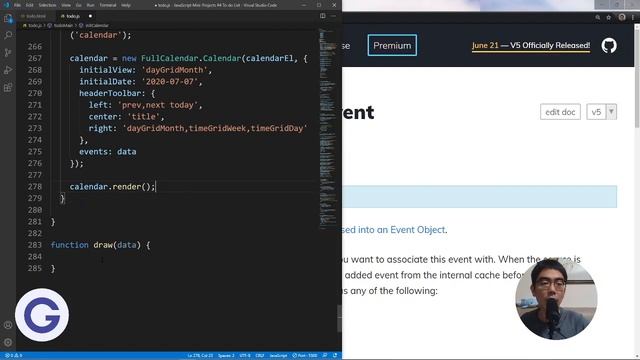Click the feedback icon in status bar

tap(325, 356)
